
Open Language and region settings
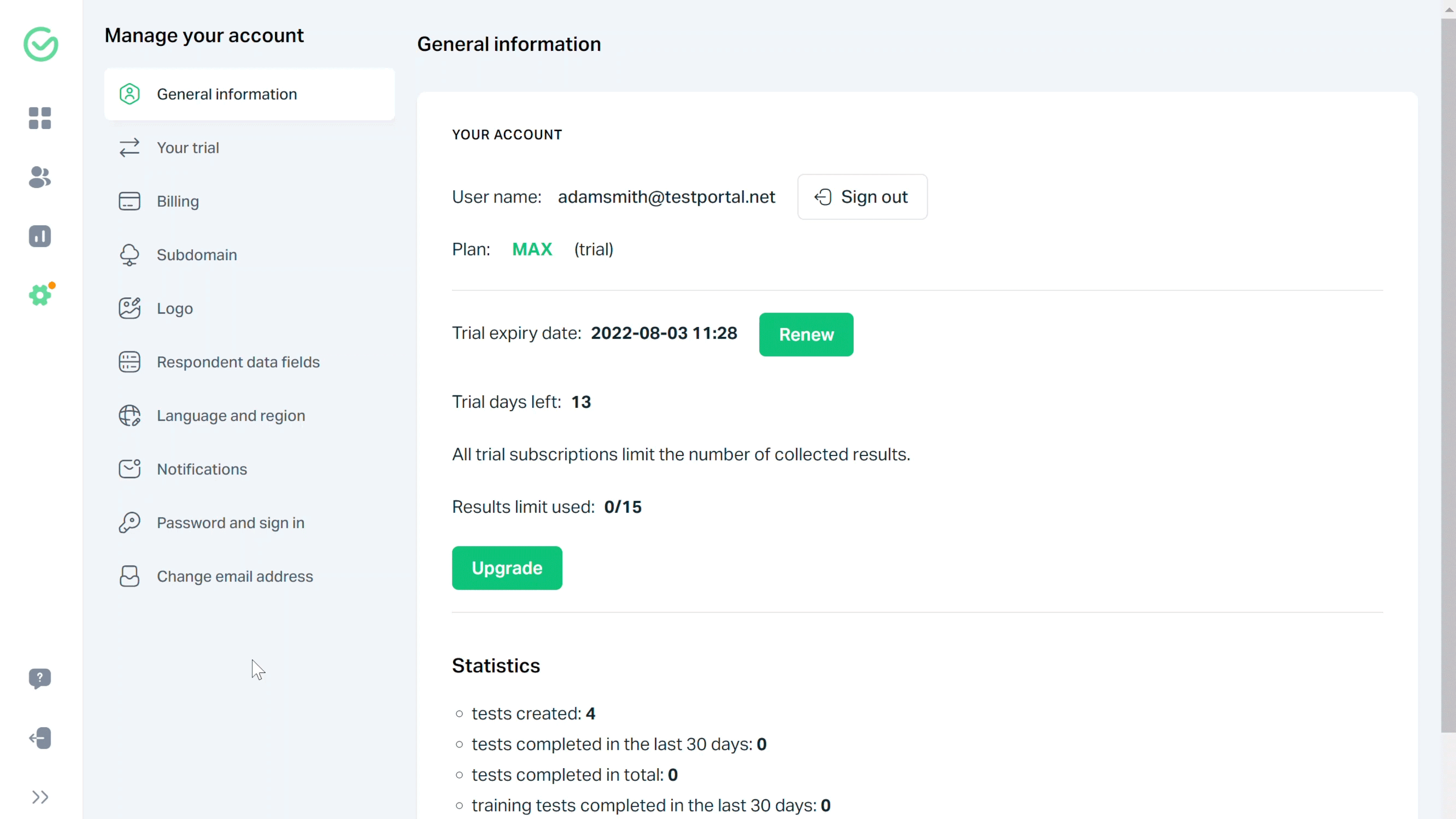pos(231,416)
